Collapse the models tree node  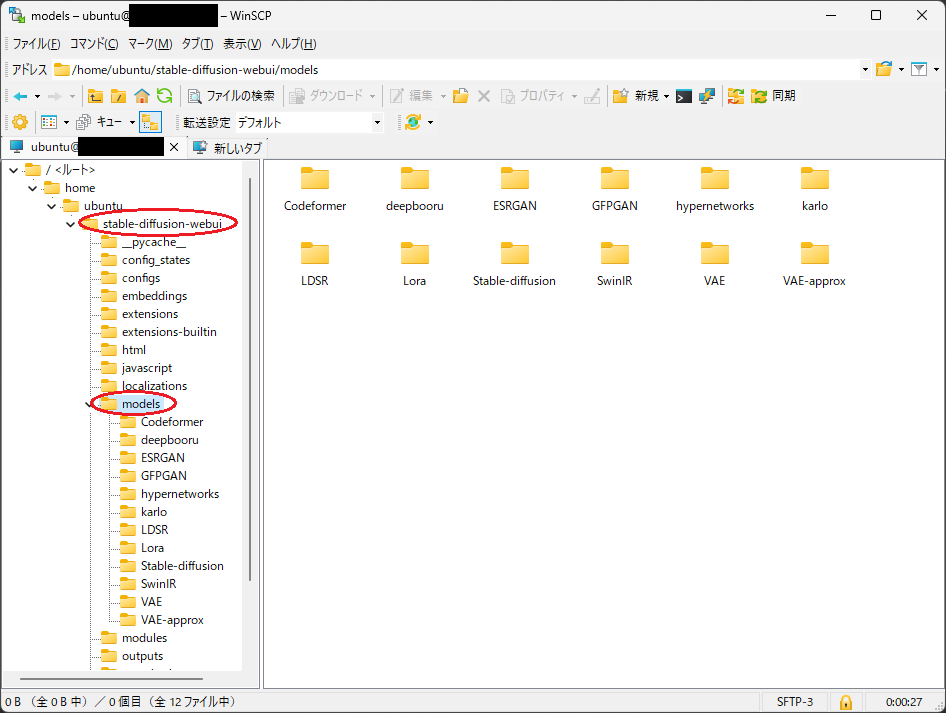89,404
